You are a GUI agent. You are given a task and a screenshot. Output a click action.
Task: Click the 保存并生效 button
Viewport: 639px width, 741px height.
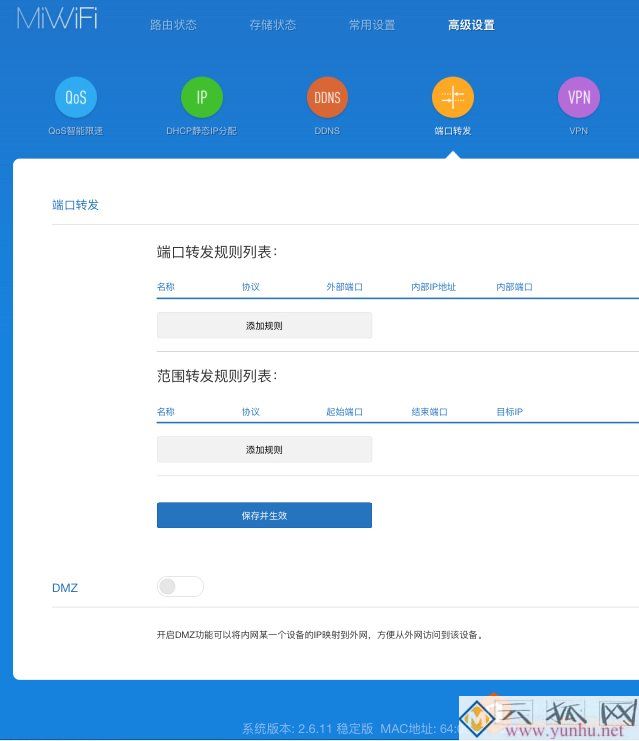click(x=264, y=515)
